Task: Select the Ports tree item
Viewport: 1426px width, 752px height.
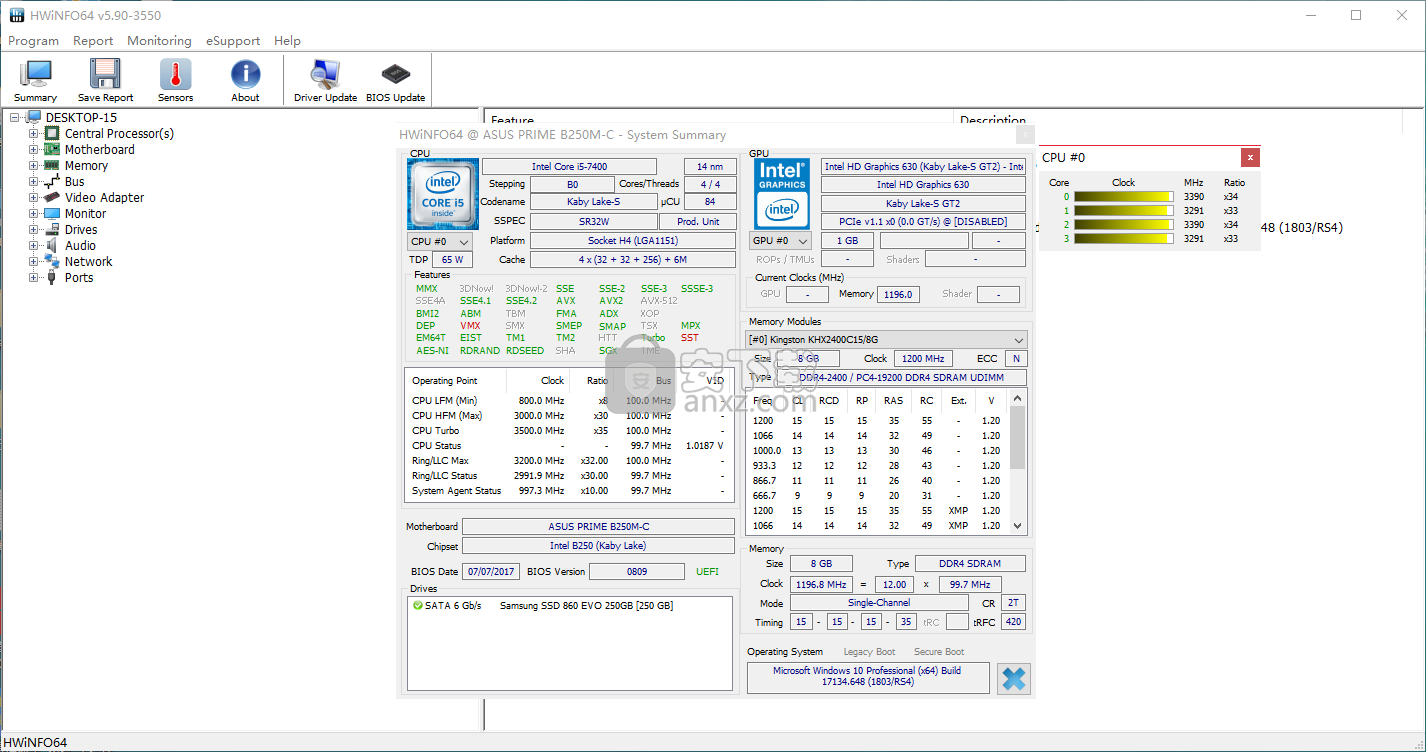Action: pyautogui.click(x=79, y=278)
